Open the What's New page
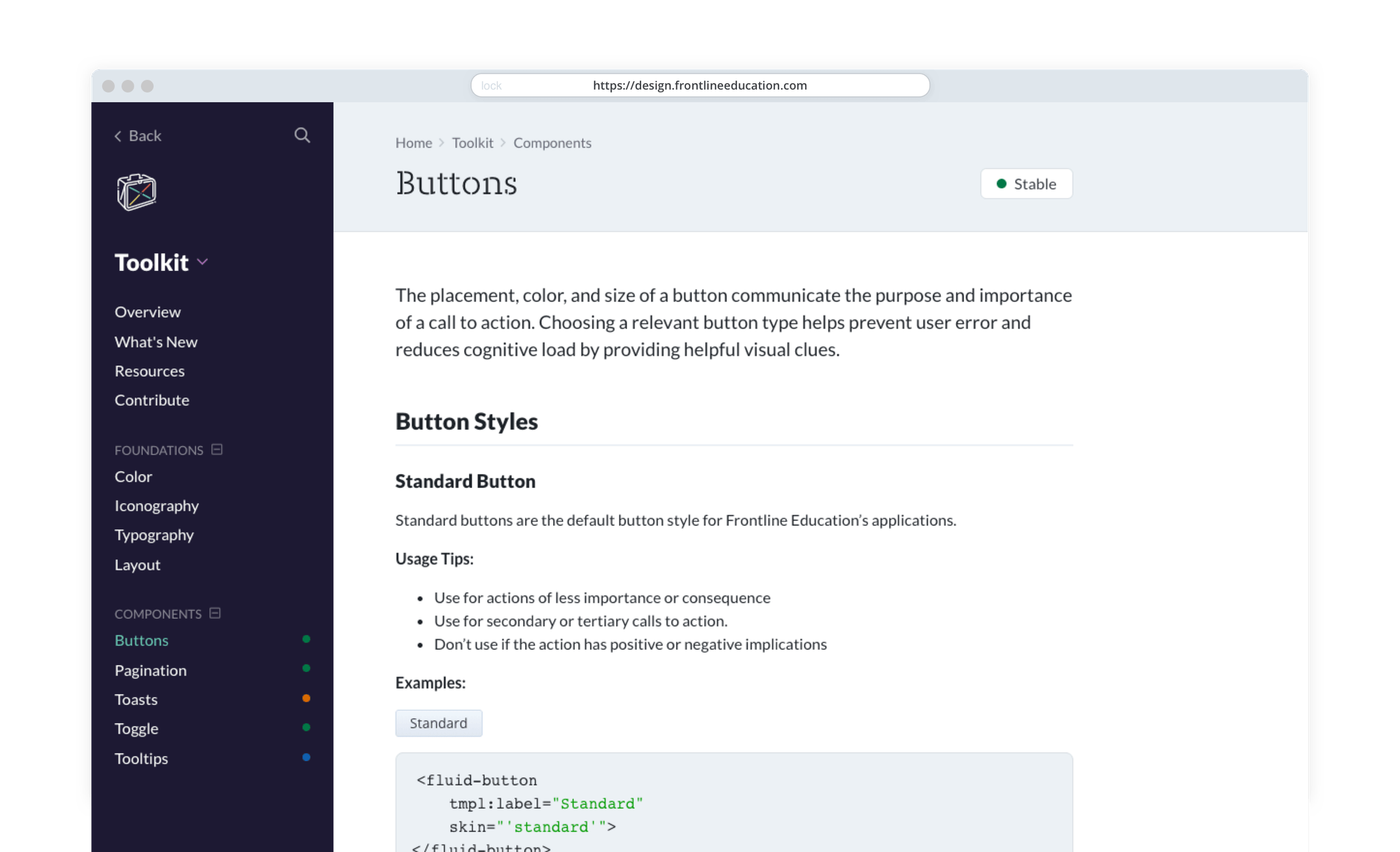Image resolution: width=1400 pixels, height=852 pixels. click(156, 340)
